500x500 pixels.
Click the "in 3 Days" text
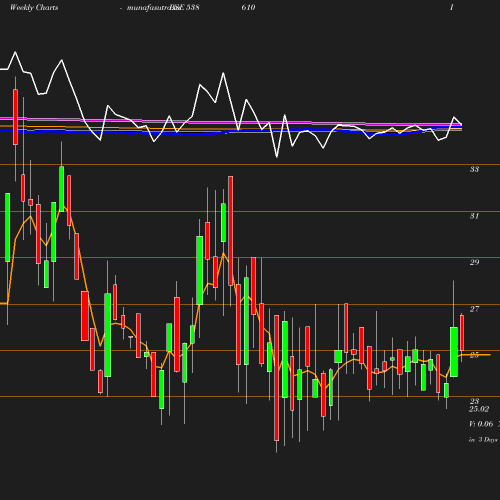(483, 440)
